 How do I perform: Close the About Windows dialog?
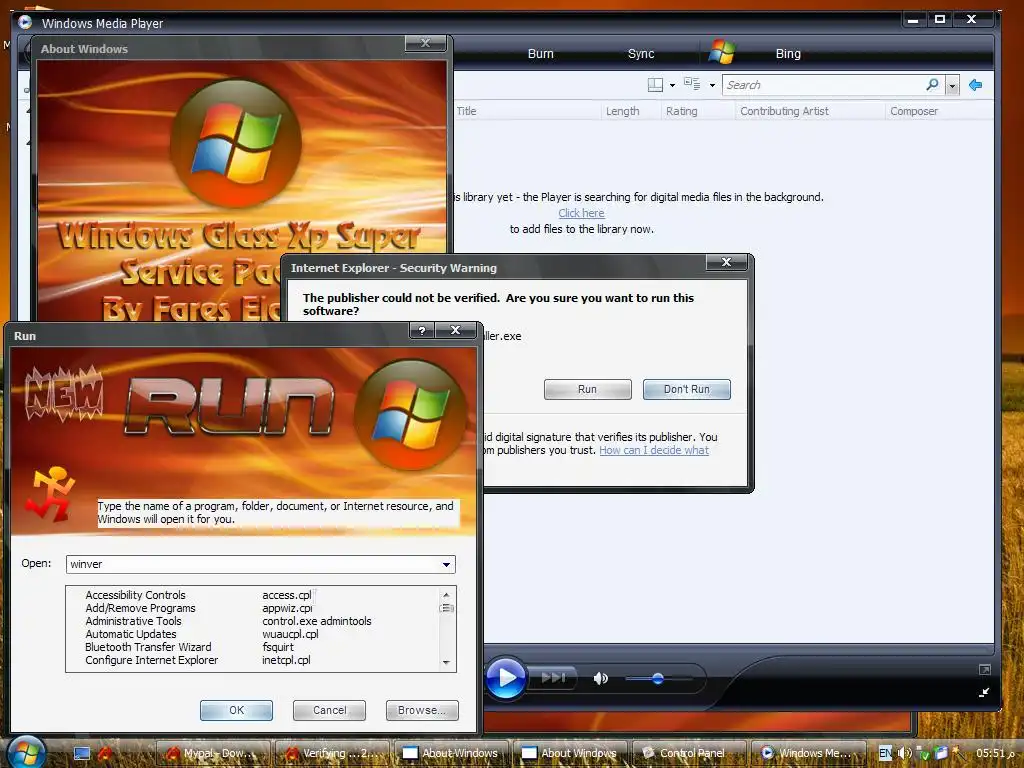coord(425,43)
